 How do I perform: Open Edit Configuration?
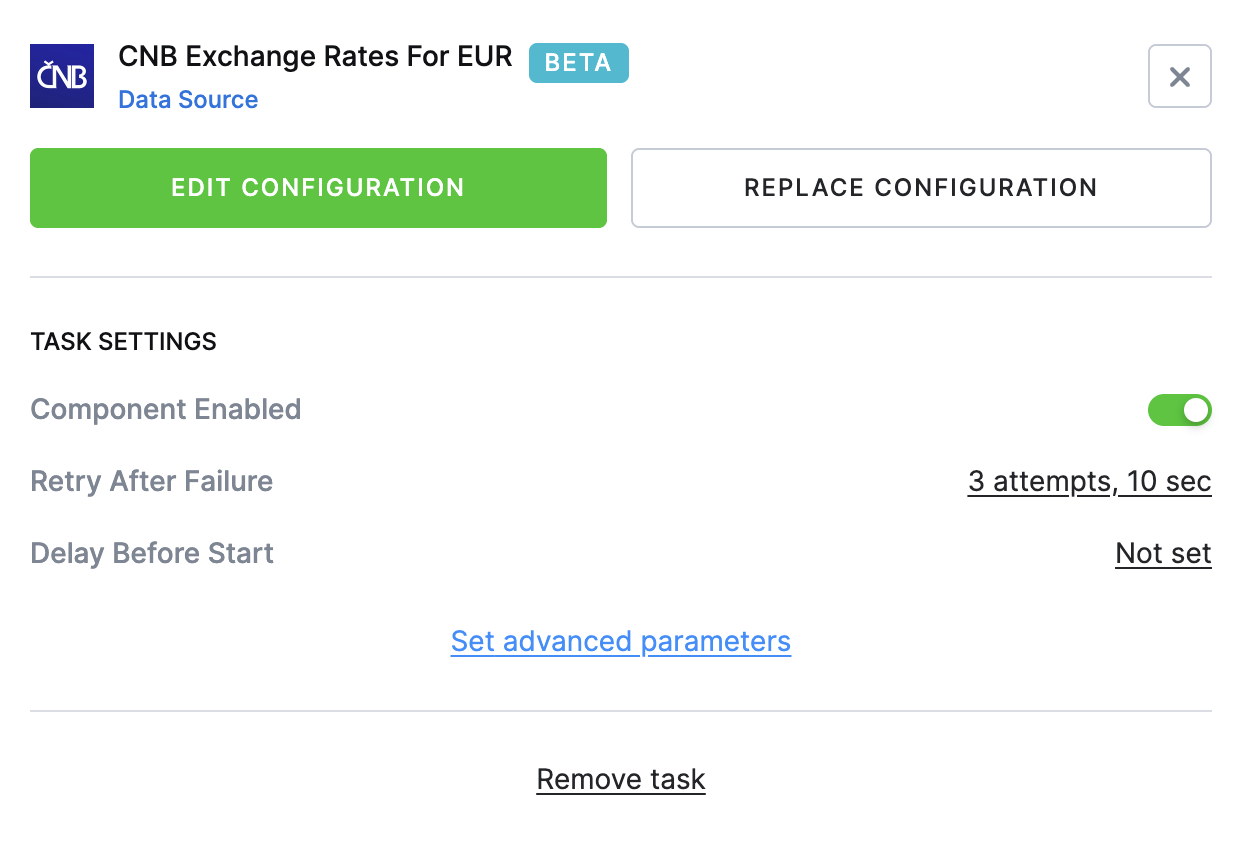tap(318, 188)
